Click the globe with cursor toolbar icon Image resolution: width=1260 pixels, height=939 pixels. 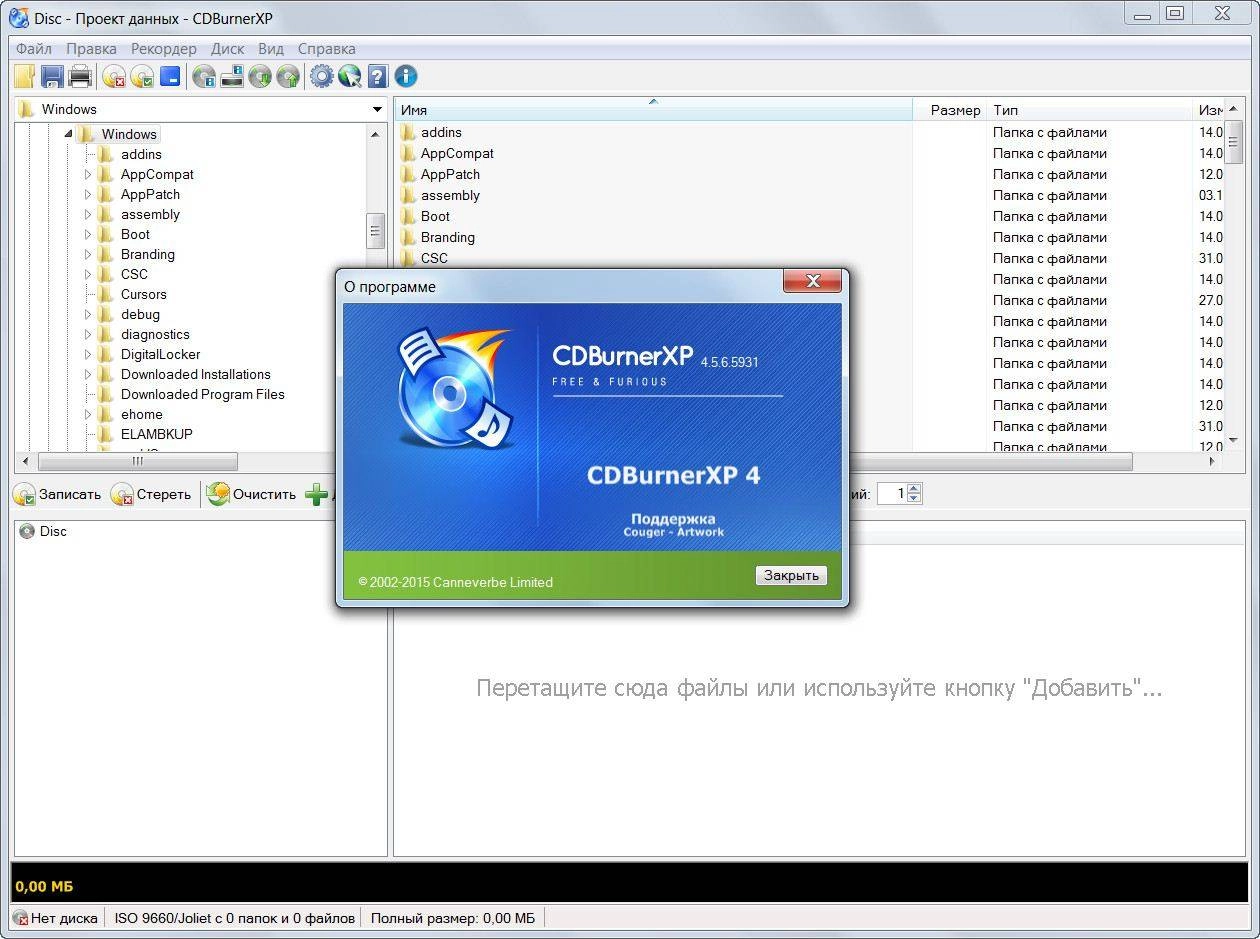(349, 76)
